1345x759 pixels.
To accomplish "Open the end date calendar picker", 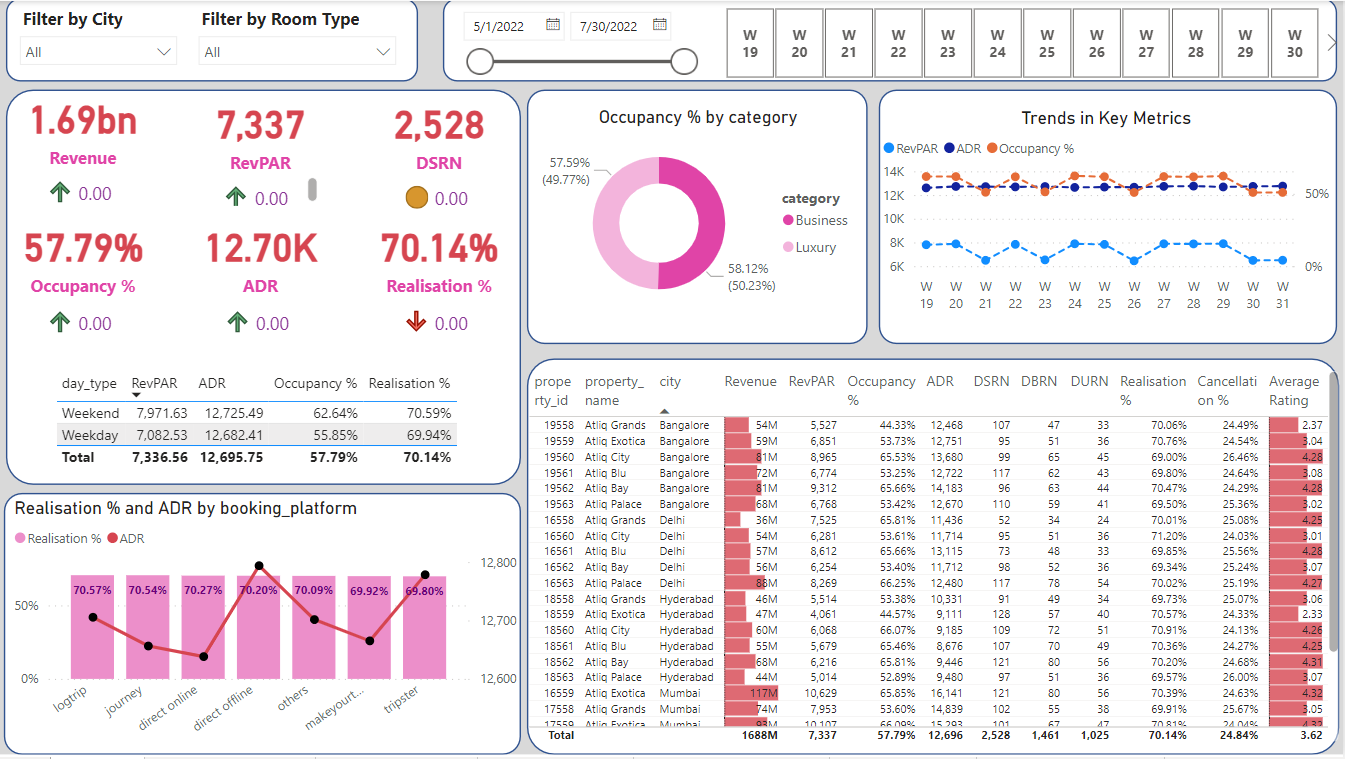I will point(658,26).
